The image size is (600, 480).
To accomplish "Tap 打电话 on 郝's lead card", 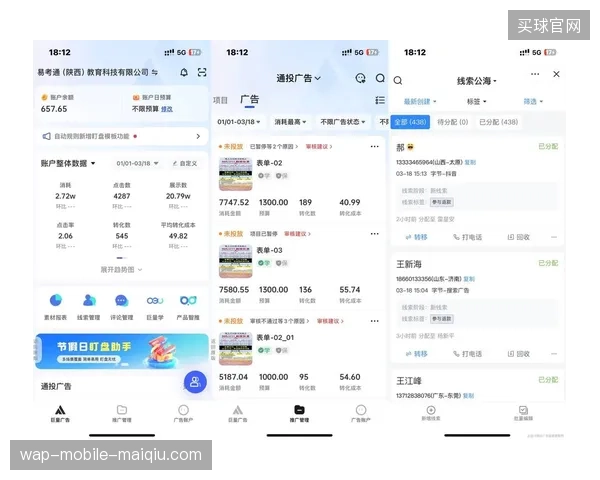I will pos(468,237).
